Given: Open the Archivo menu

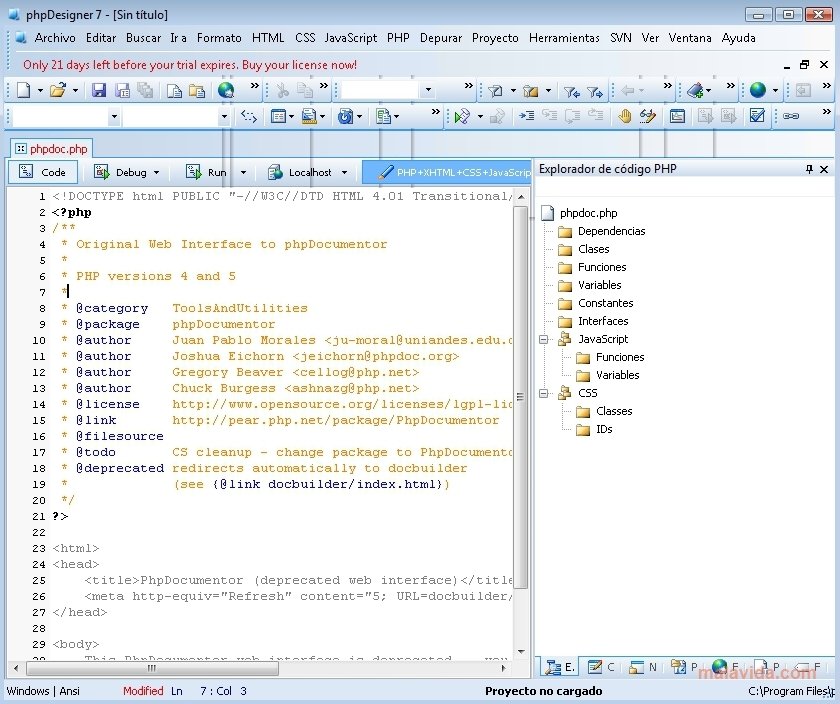Looking at the screenshot, I should [55, 38].
